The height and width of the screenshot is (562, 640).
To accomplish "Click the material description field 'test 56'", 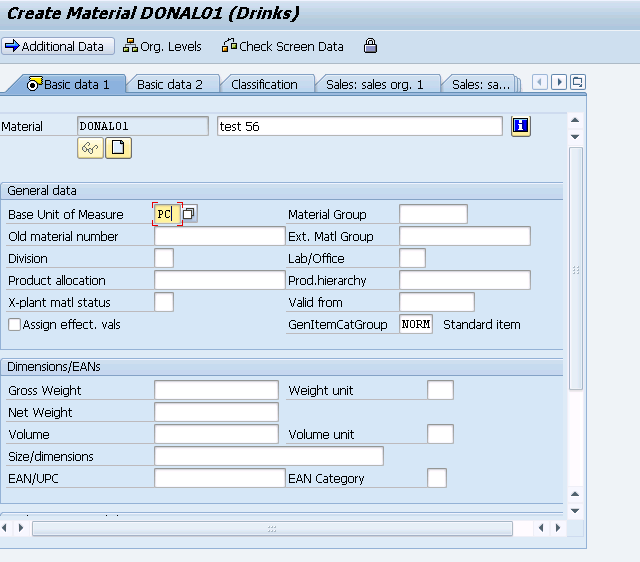I will coord(360,126).
